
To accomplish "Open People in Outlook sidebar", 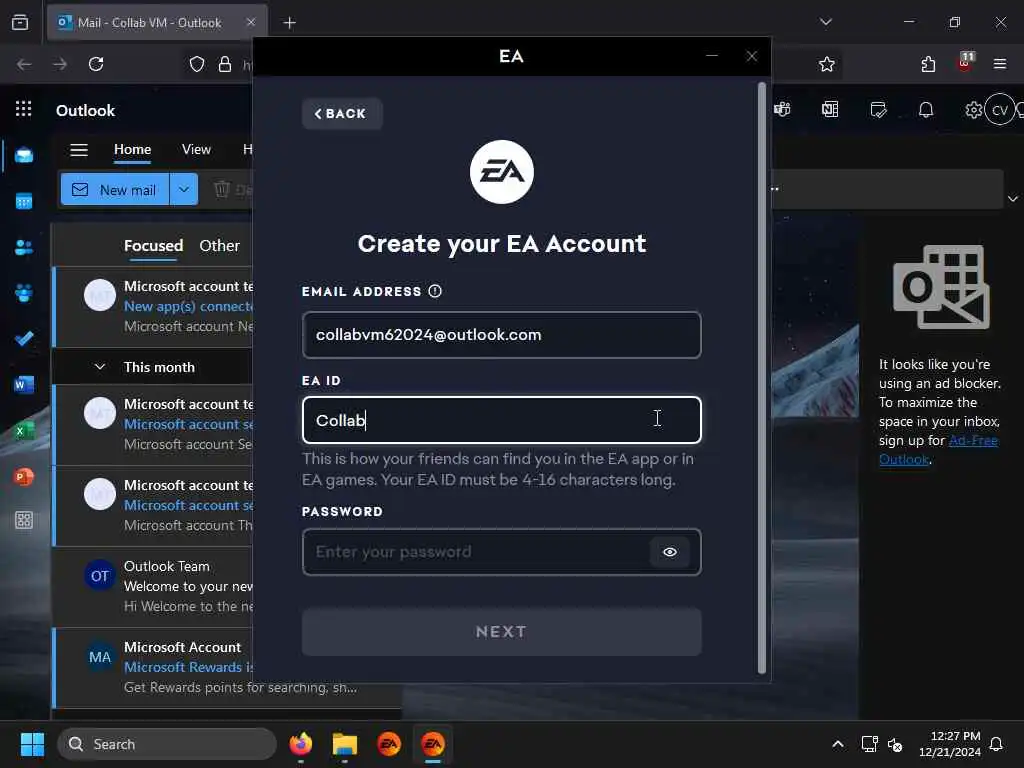I will (x=24, y=248).
